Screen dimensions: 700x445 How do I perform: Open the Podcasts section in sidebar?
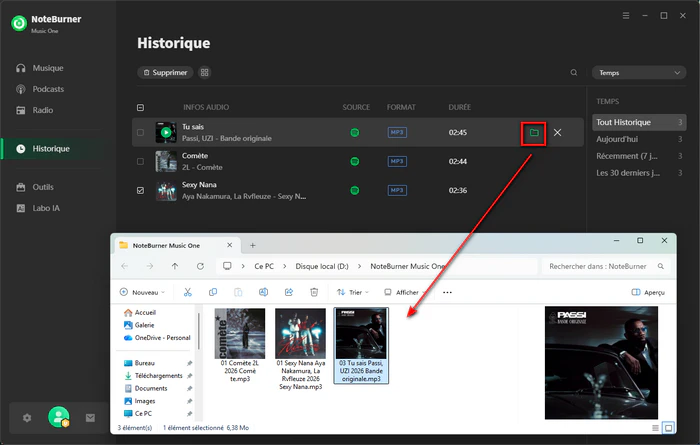pos(40,89)
